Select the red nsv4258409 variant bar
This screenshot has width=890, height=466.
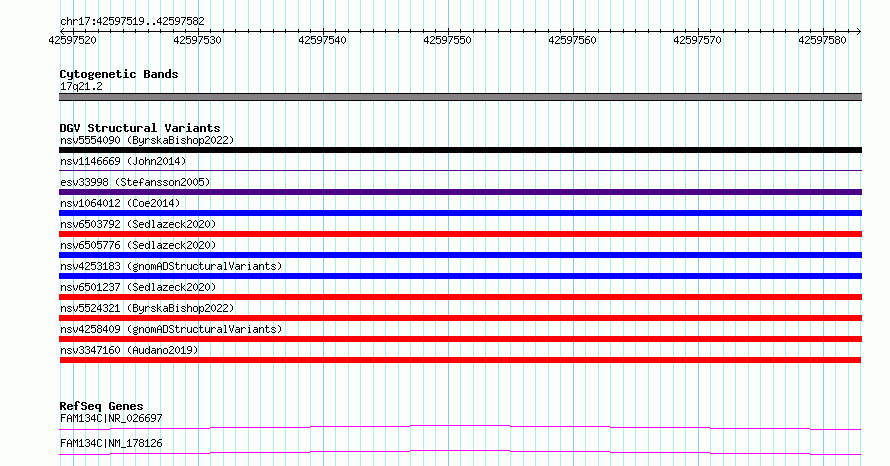[460, 339]
